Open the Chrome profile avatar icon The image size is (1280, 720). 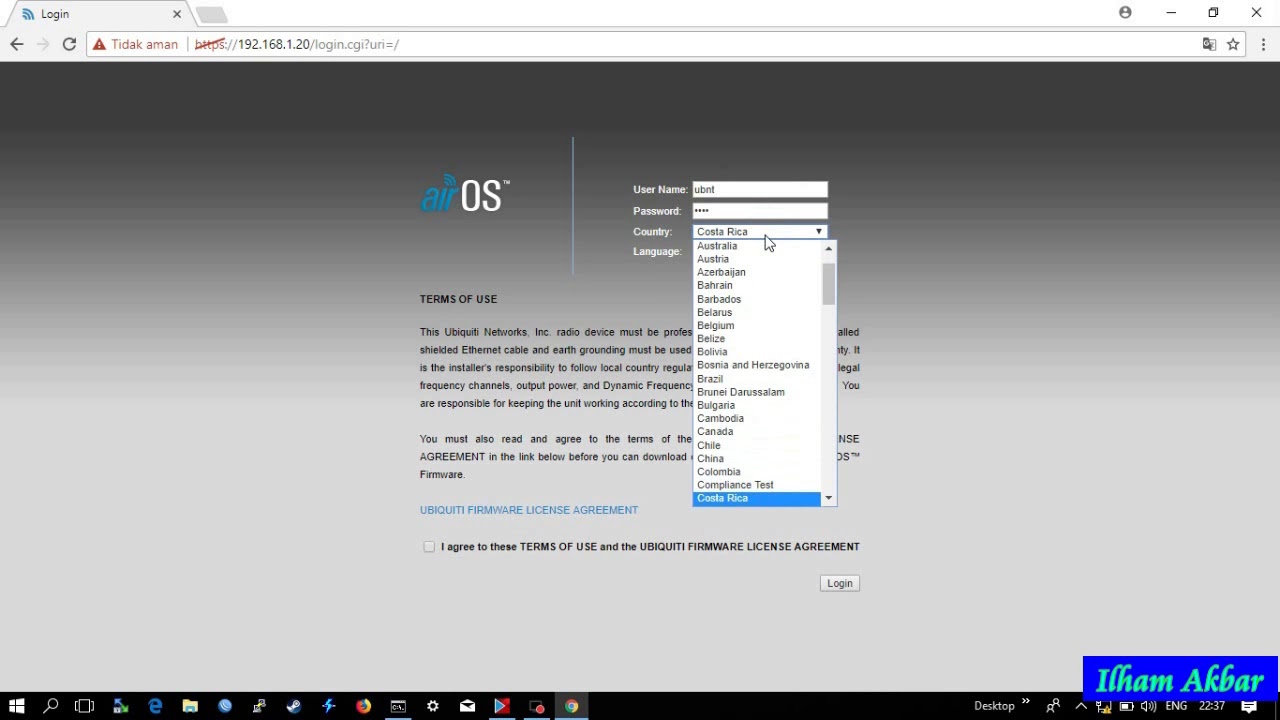tap(1125, 13)
